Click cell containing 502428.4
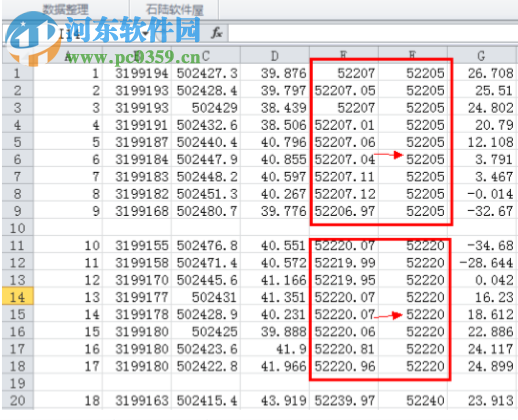The height and width of the screenshot is (420, 518). tap(206, 90)
